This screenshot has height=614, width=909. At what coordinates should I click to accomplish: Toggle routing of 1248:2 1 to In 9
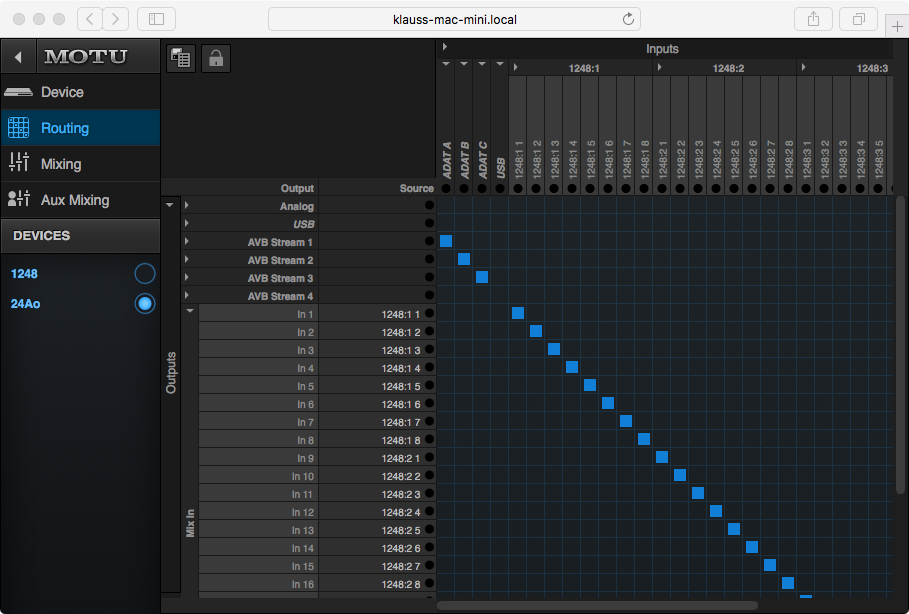click(x=661, y=457)
